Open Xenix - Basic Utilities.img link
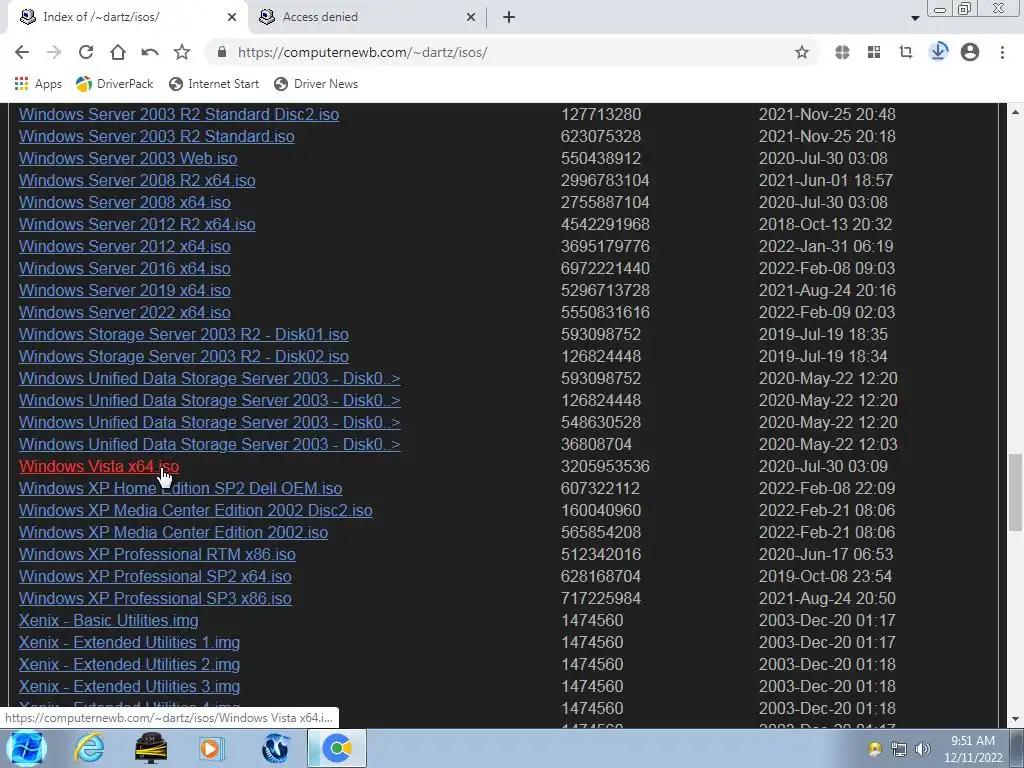The image size is (1024, 768). 108,620
